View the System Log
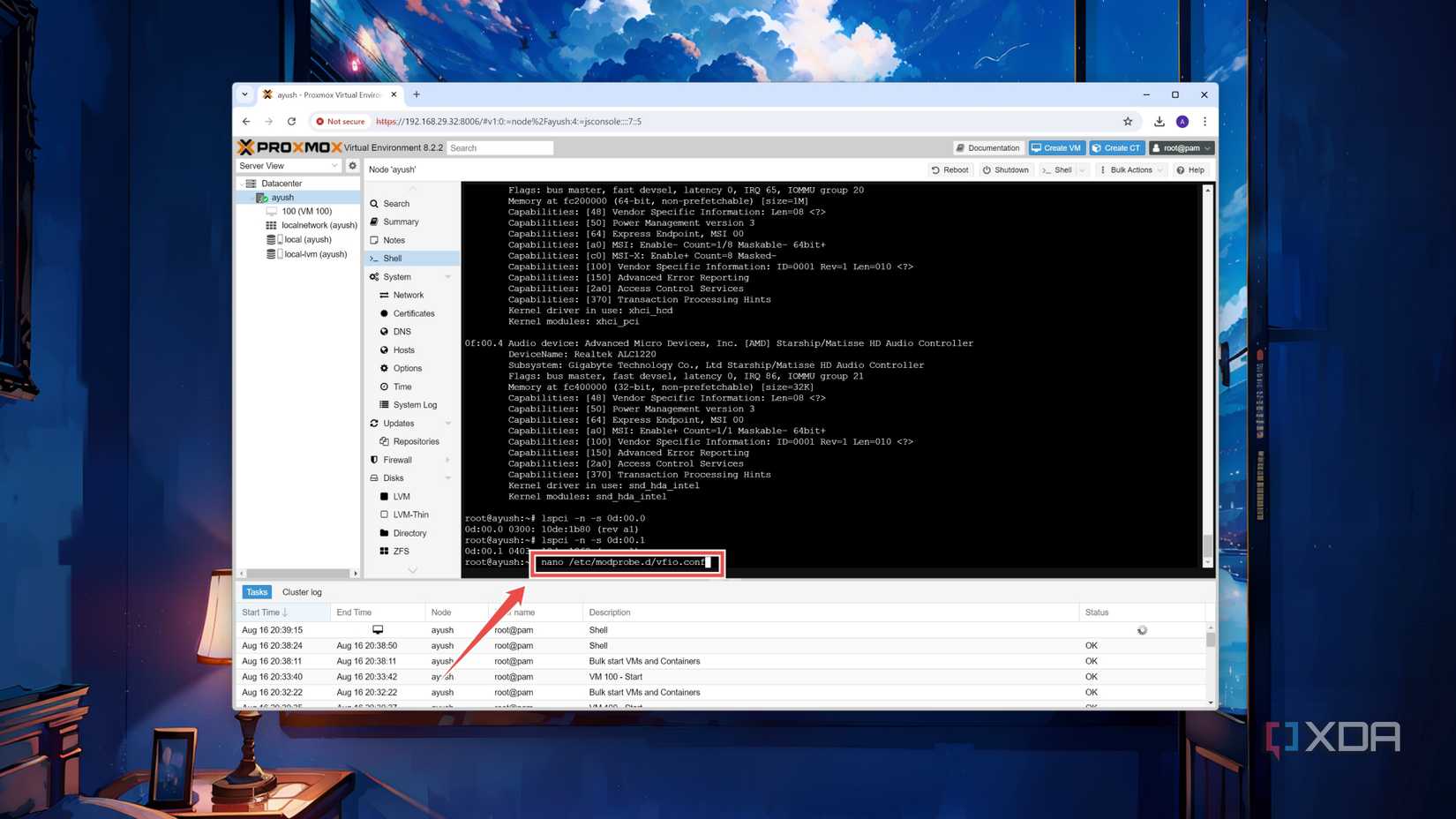The image size is (1456, 819). point(415,404)
